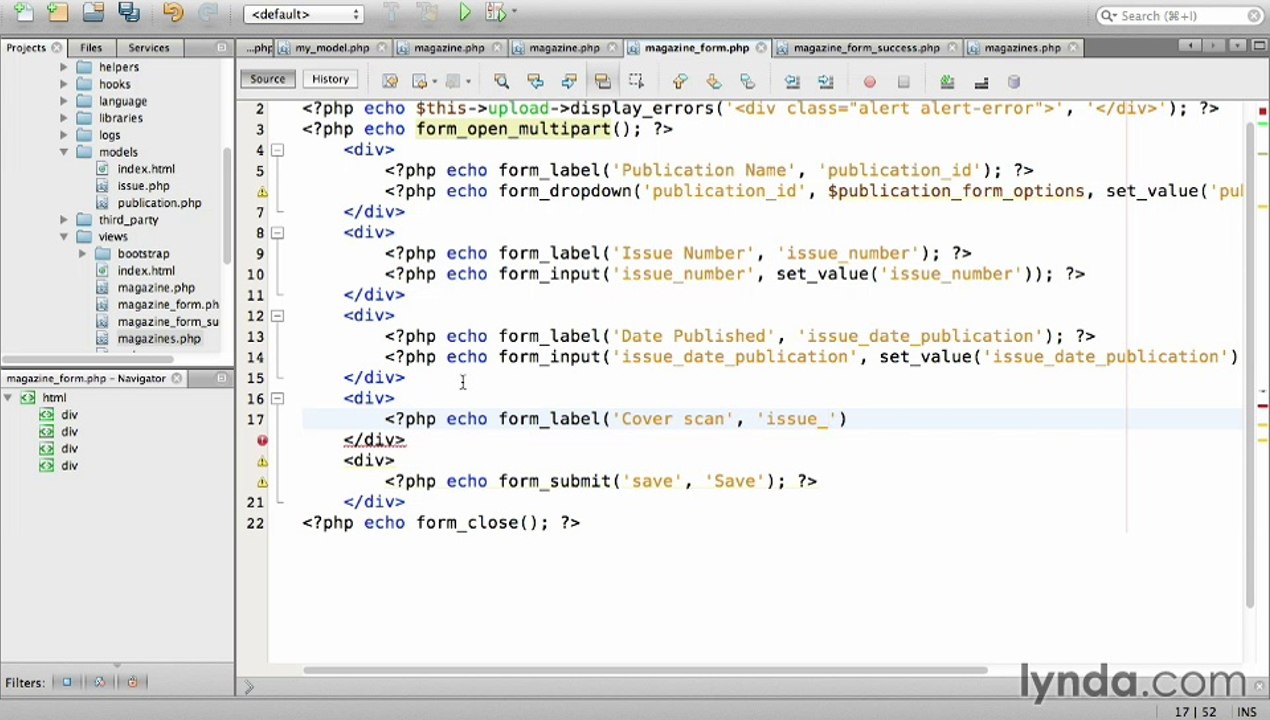This screenshot has height=720, width=1270.
Task: Click Find Selection magnifier icon
Action: [502, 81]
